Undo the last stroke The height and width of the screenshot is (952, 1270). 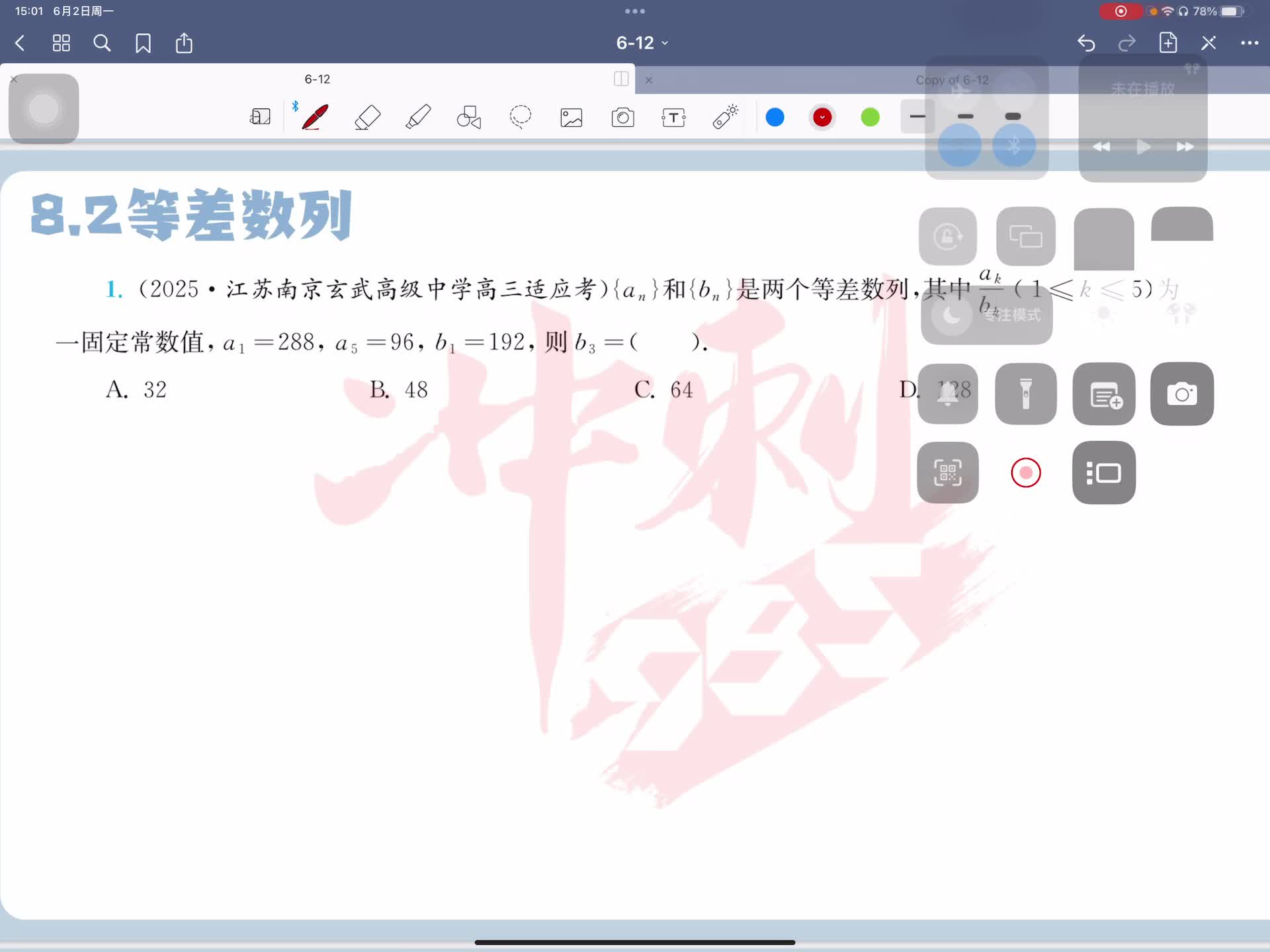1086,43
